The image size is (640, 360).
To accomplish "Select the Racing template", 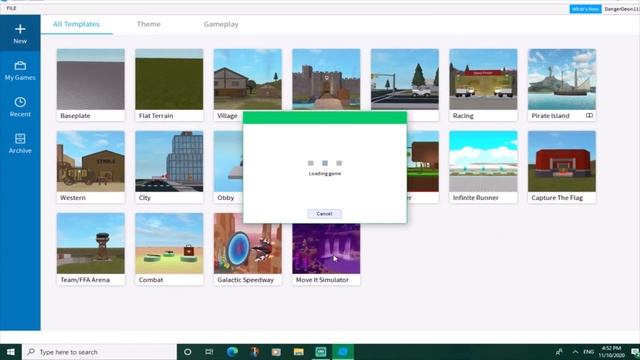I will click(x=483, y=85).
